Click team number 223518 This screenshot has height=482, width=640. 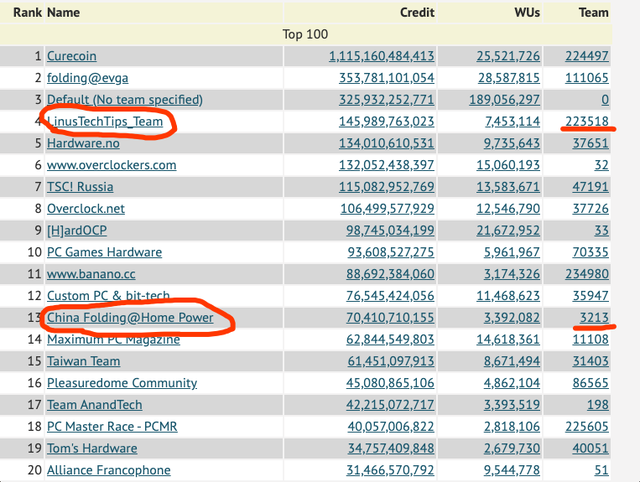(587, 121)
